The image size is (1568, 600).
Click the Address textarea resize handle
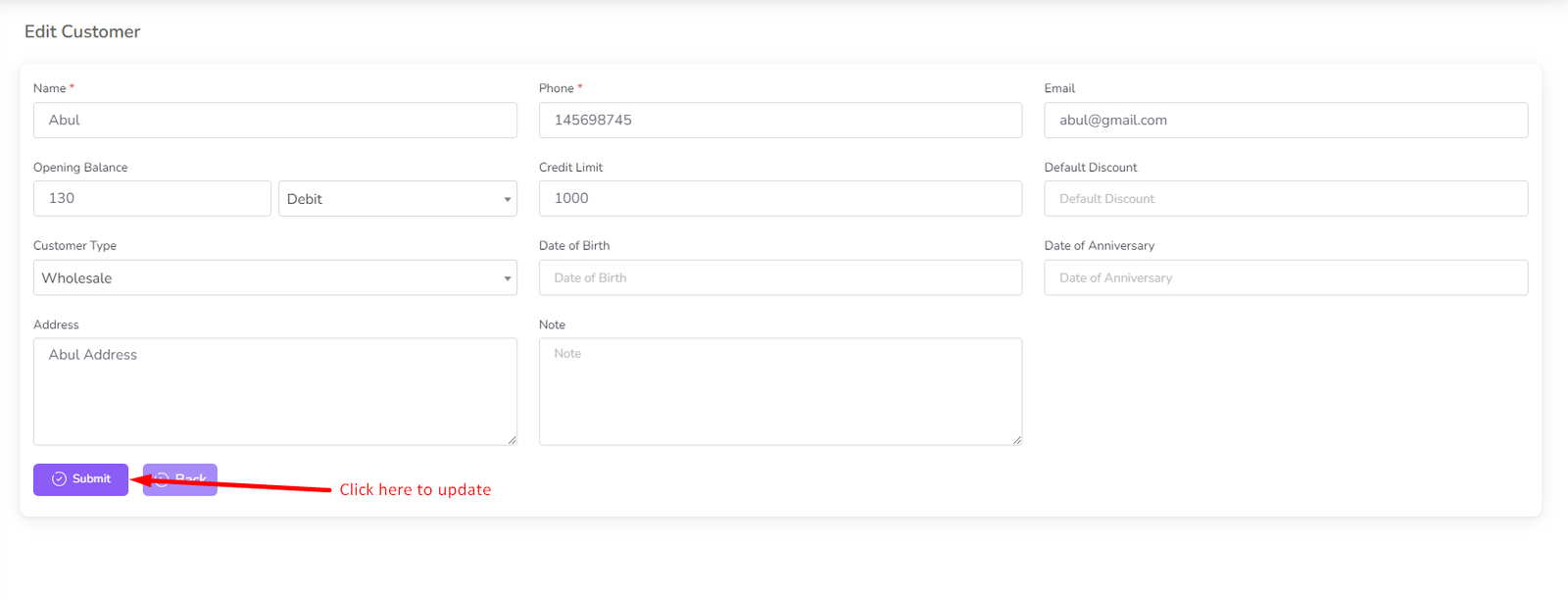tap(512, 440)
